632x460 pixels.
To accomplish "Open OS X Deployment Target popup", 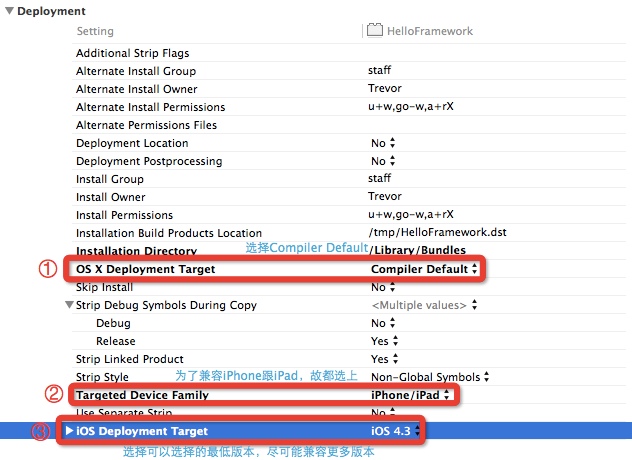I will click(424, 269).
